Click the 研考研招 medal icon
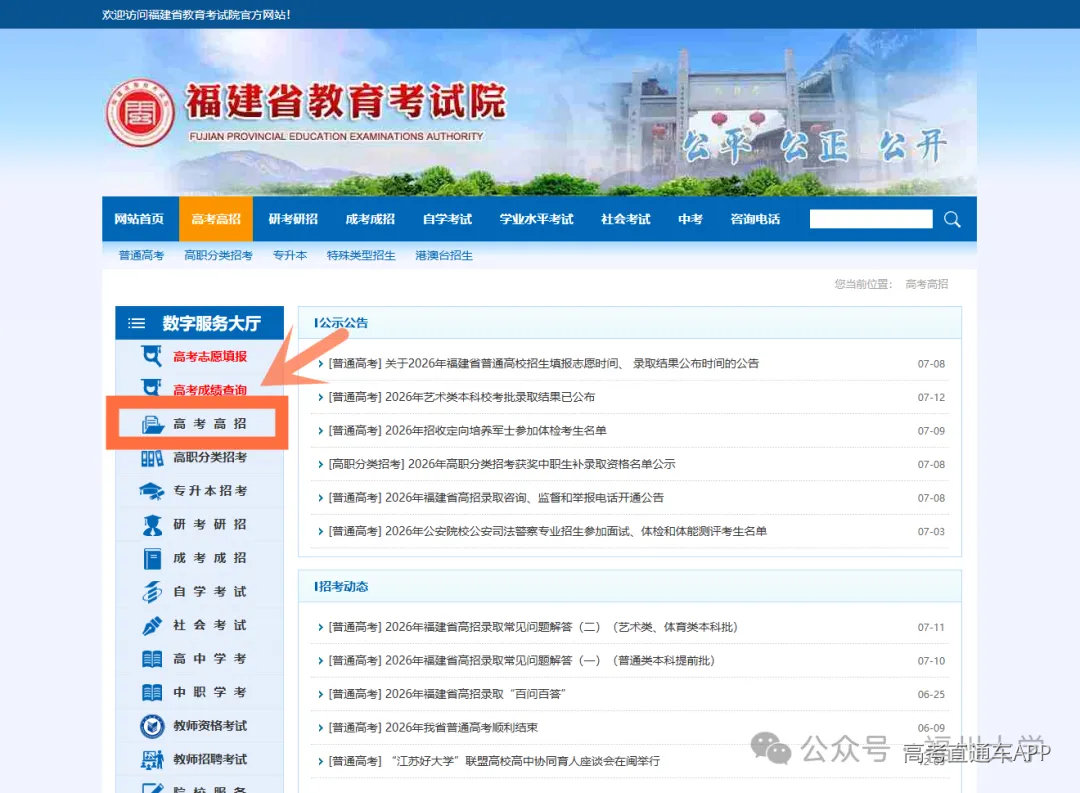 tap(152, 525)
